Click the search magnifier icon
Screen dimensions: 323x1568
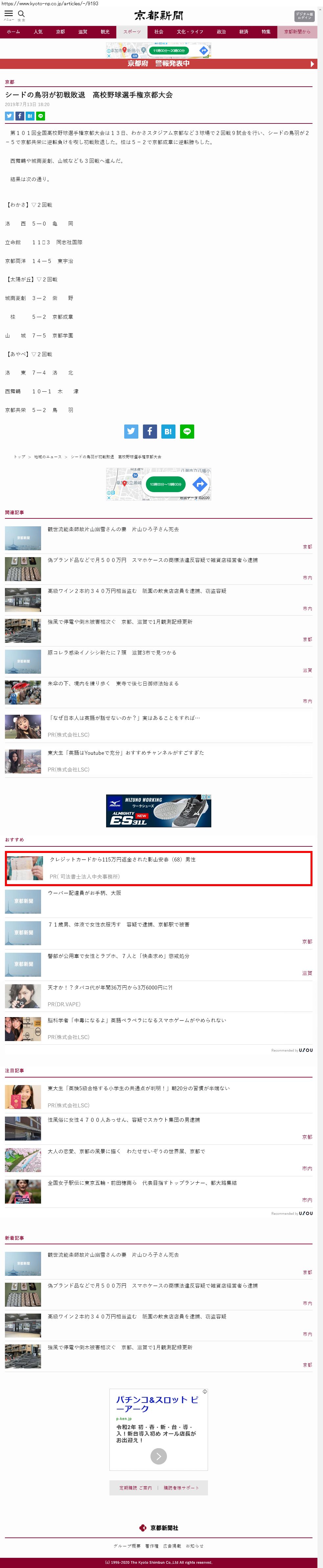click(21, 14)
